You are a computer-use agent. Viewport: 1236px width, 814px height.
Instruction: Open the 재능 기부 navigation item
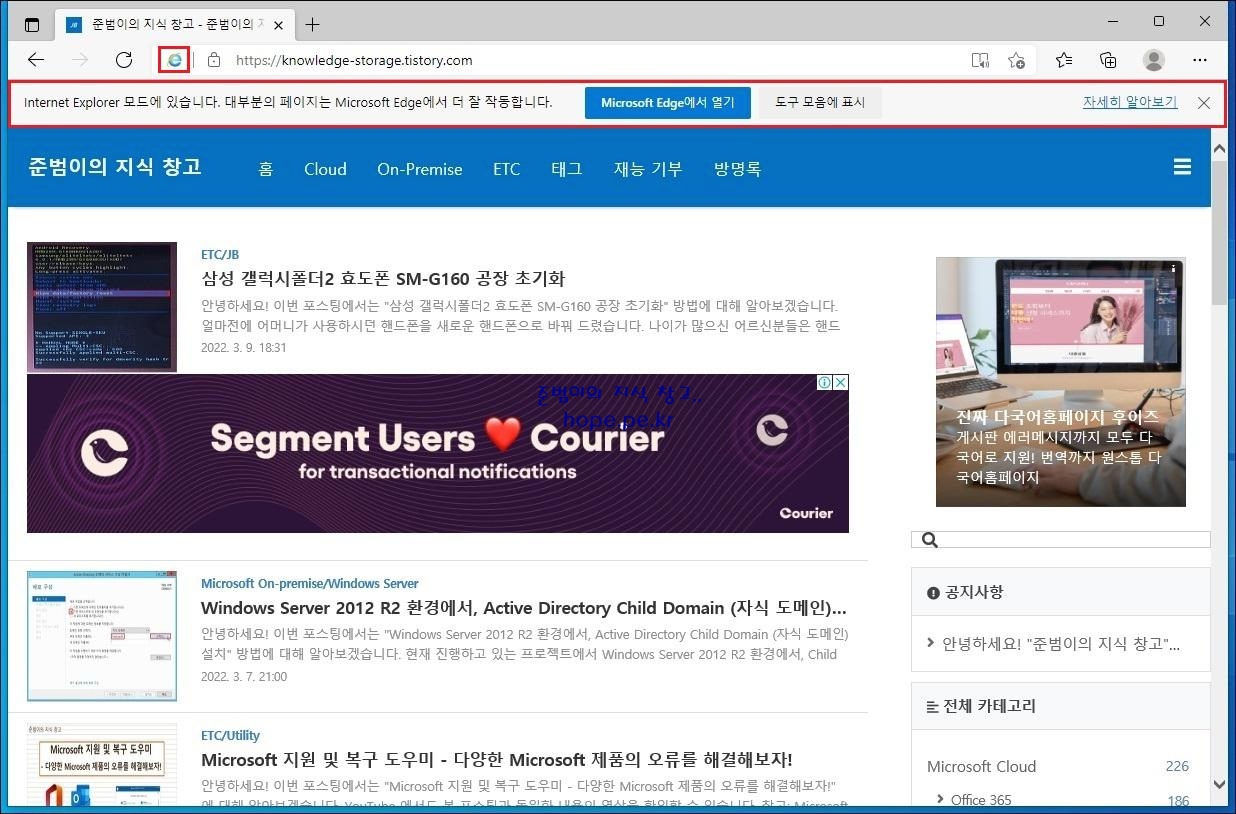(x=648, y=169)
